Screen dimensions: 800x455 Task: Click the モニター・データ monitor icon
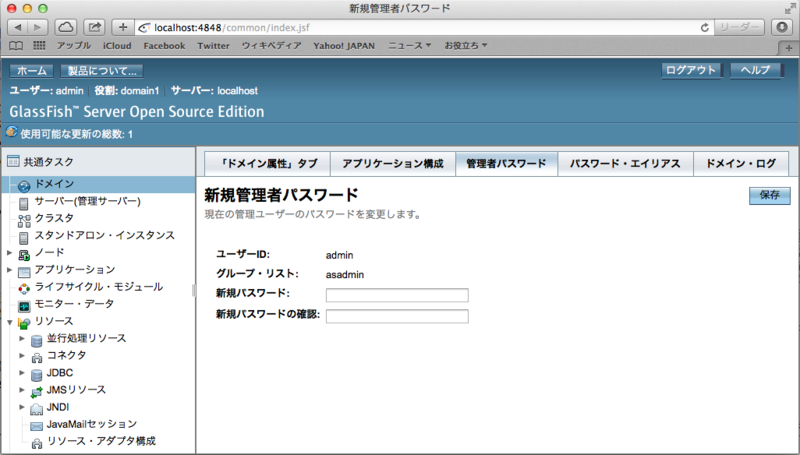(24, 306)
